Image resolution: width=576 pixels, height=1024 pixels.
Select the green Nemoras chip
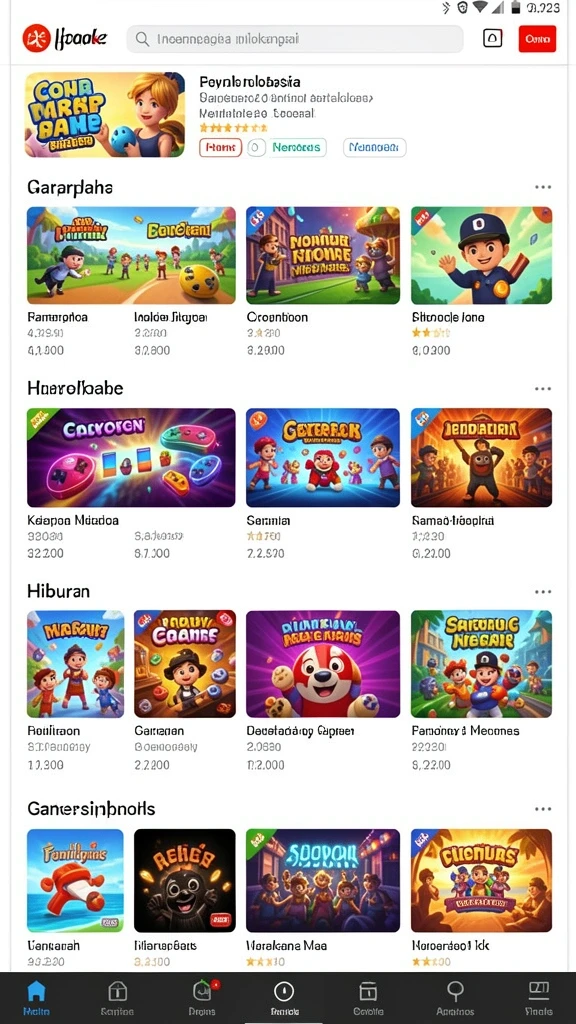coord(296,148)
